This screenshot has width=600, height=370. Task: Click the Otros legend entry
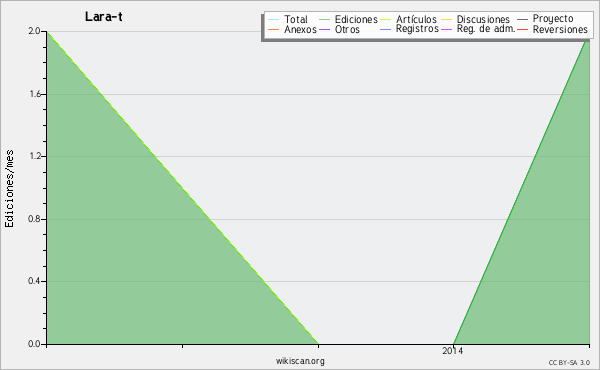tap(347, 29)
